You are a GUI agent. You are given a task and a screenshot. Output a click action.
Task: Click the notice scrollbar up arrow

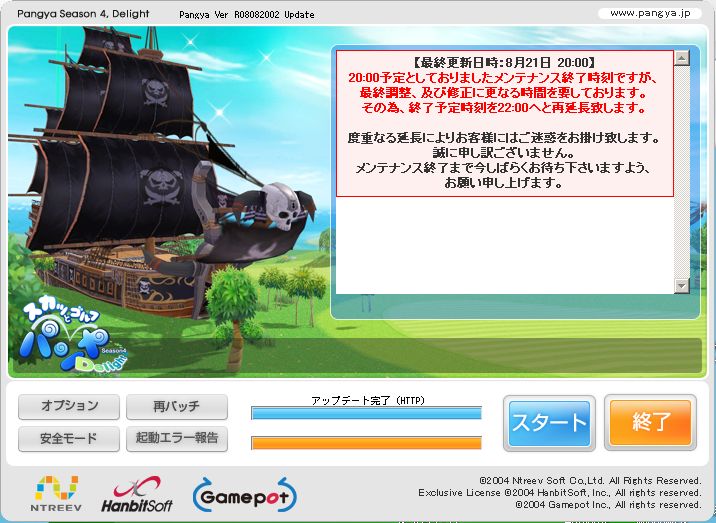click(682, 58)
